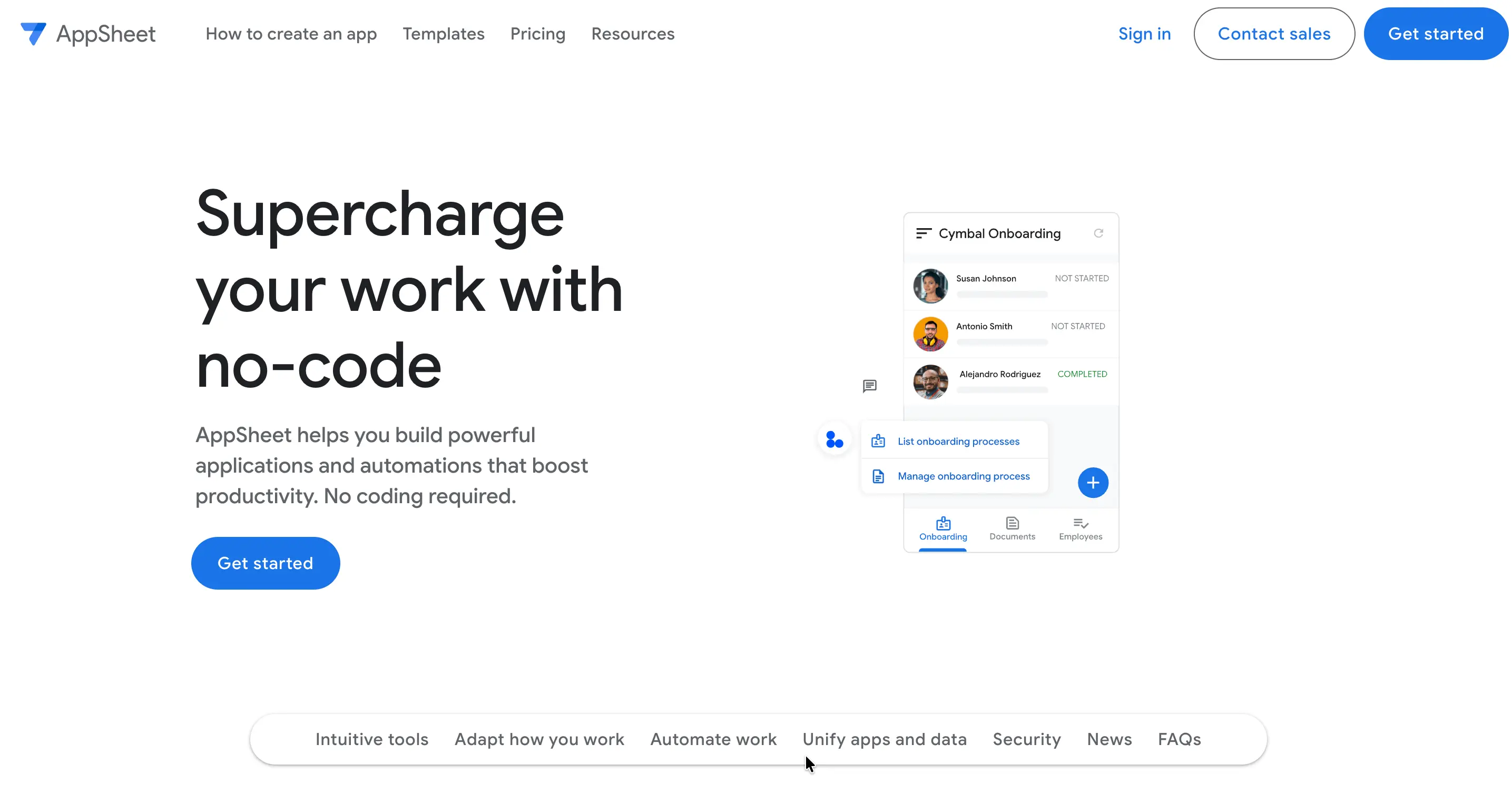Open the Documents tab icon
This screenshot has height=803, width=1512.
point(1012,524)
